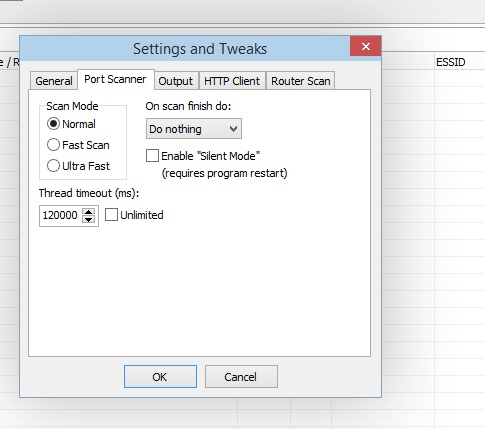
Task: Select Ultra Fast scan mode
Action: point(53,166)
